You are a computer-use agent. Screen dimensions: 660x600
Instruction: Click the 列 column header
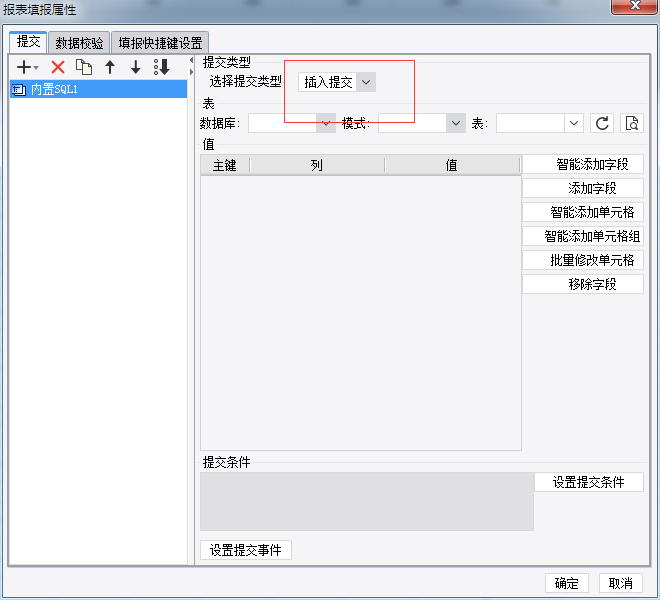pos(317,165)
